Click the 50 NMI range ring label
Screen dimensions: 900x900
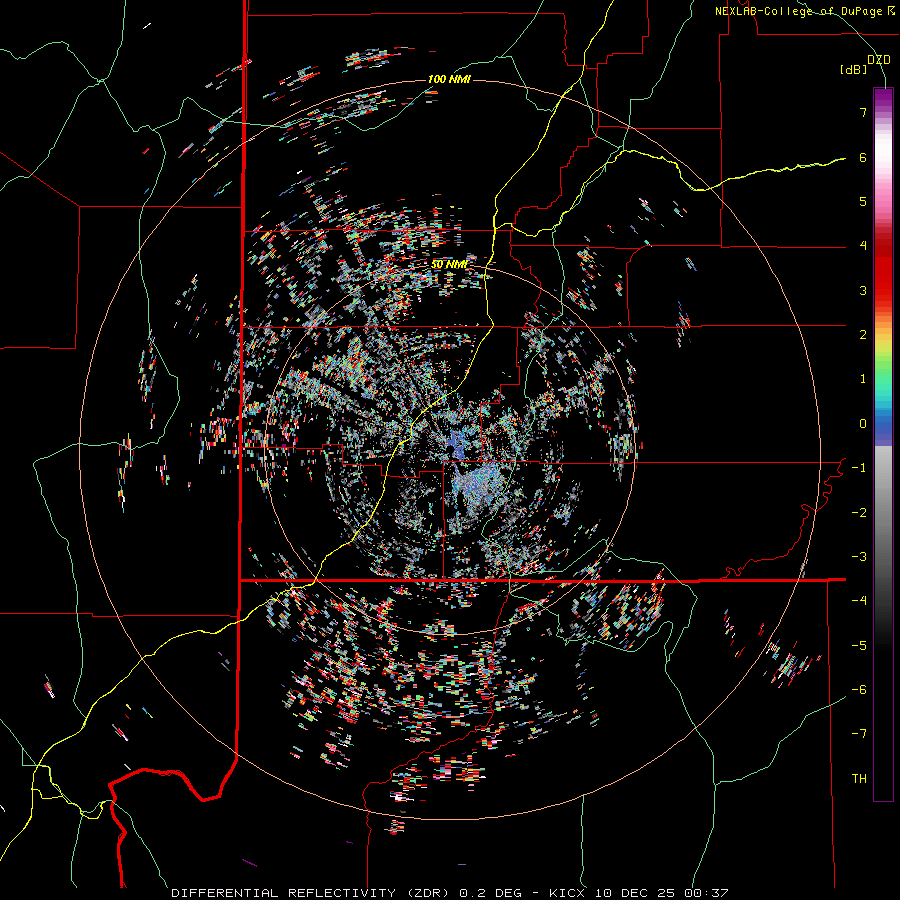pos(449,265)
